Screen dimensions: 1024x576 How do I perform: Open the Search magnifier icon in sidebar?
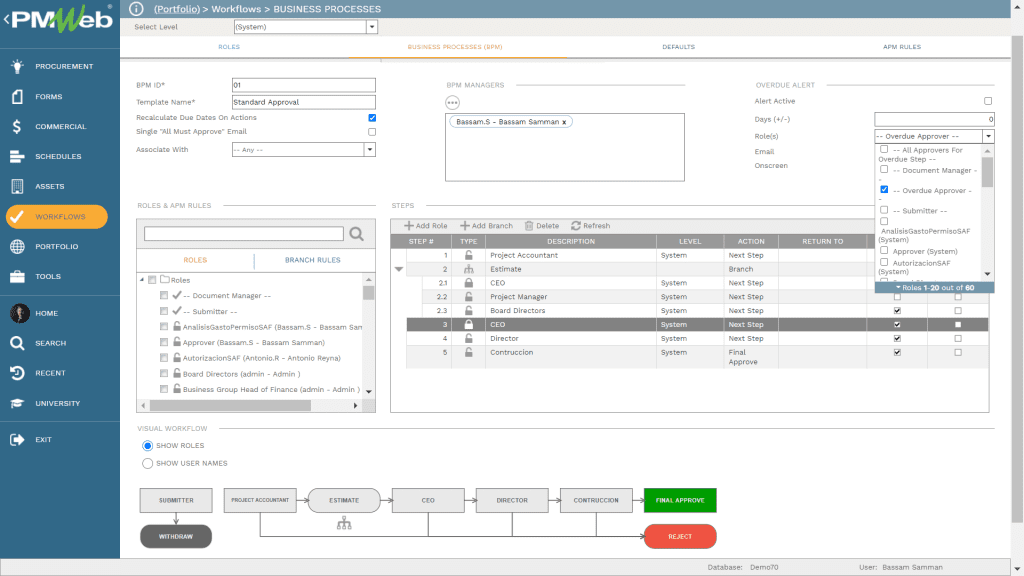(17, 343)
